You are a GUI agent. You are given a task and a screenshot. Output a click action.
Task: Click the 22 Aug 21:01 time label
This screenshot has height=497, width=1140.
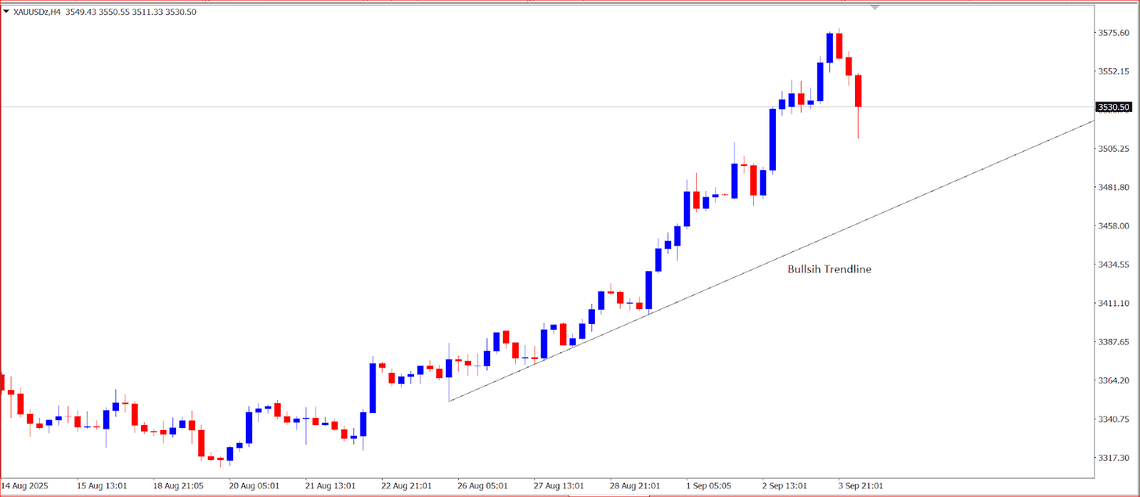407,486
